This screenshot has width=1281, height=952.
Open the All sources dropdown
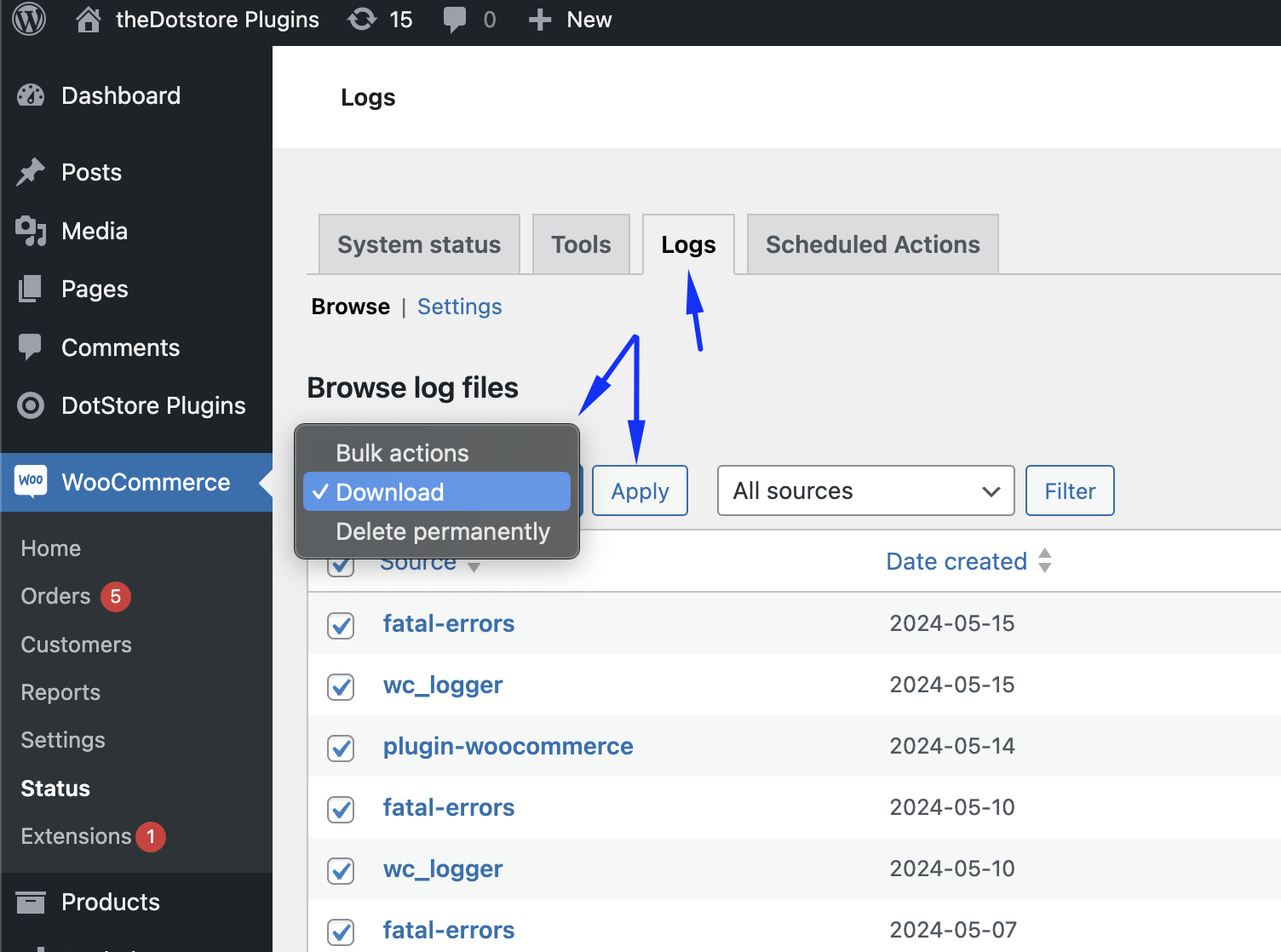point(866,490)
